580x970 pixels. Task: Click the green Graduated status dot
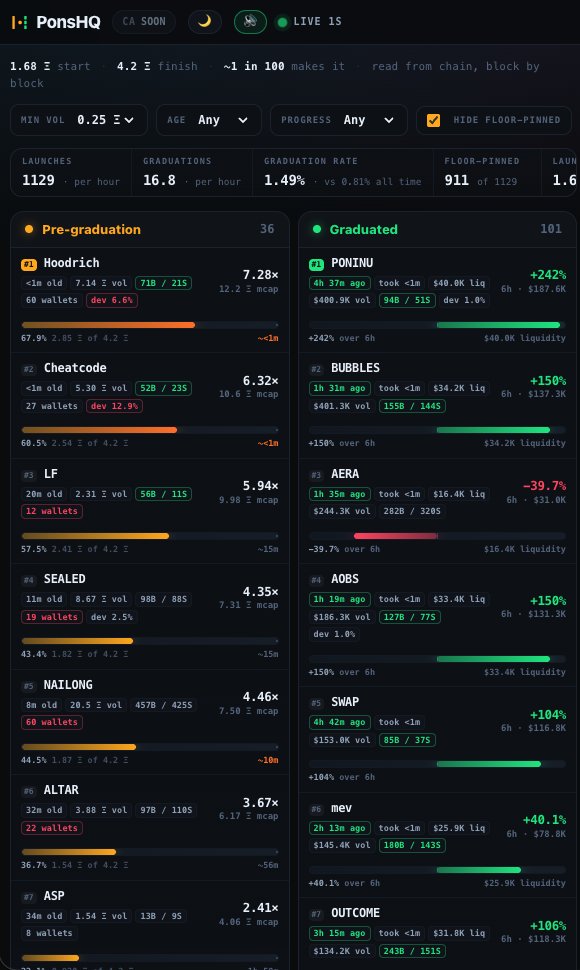[x=317, y=229]
